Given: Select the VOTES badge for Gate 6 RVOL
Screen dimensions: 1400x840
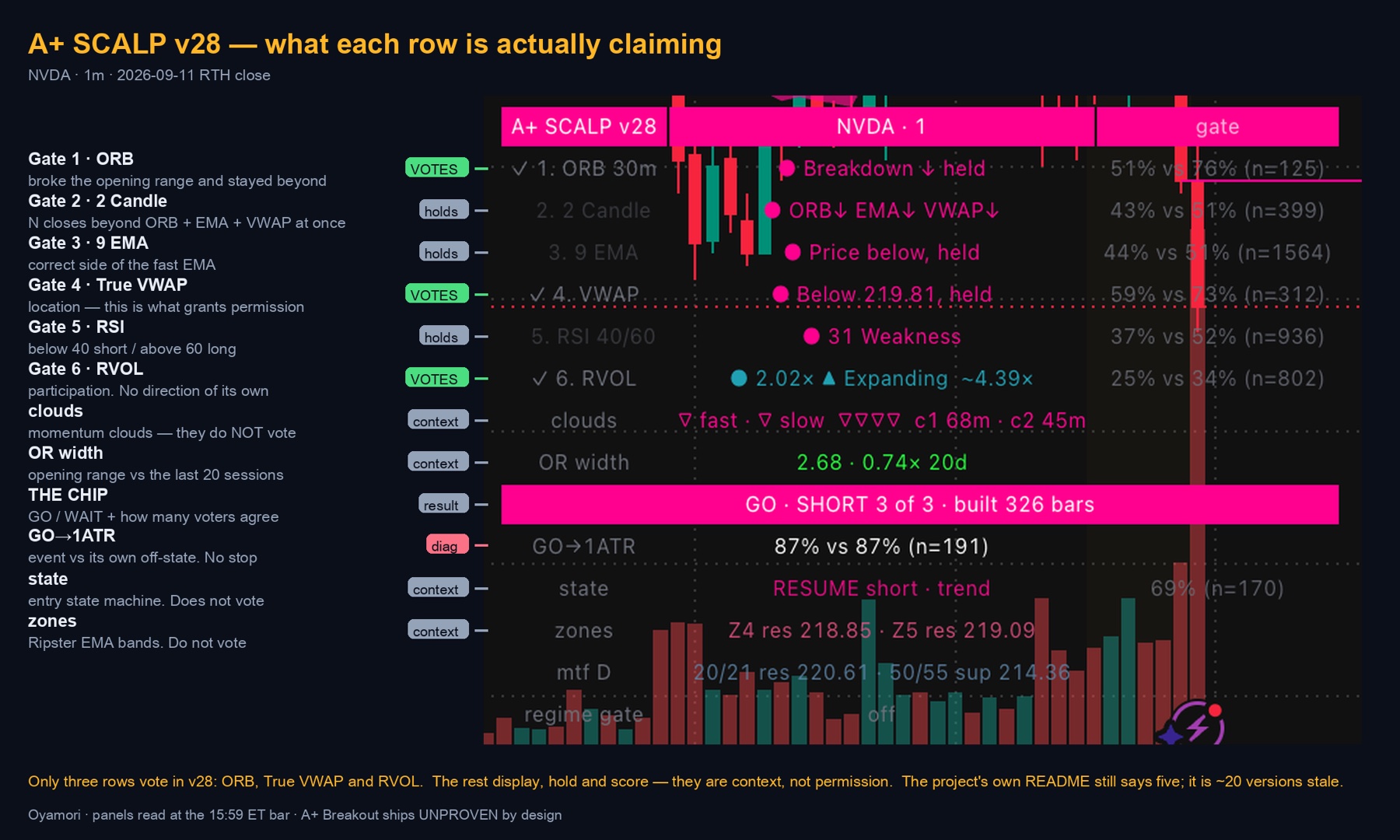Looking at the screenshot, I should (436, 378).
